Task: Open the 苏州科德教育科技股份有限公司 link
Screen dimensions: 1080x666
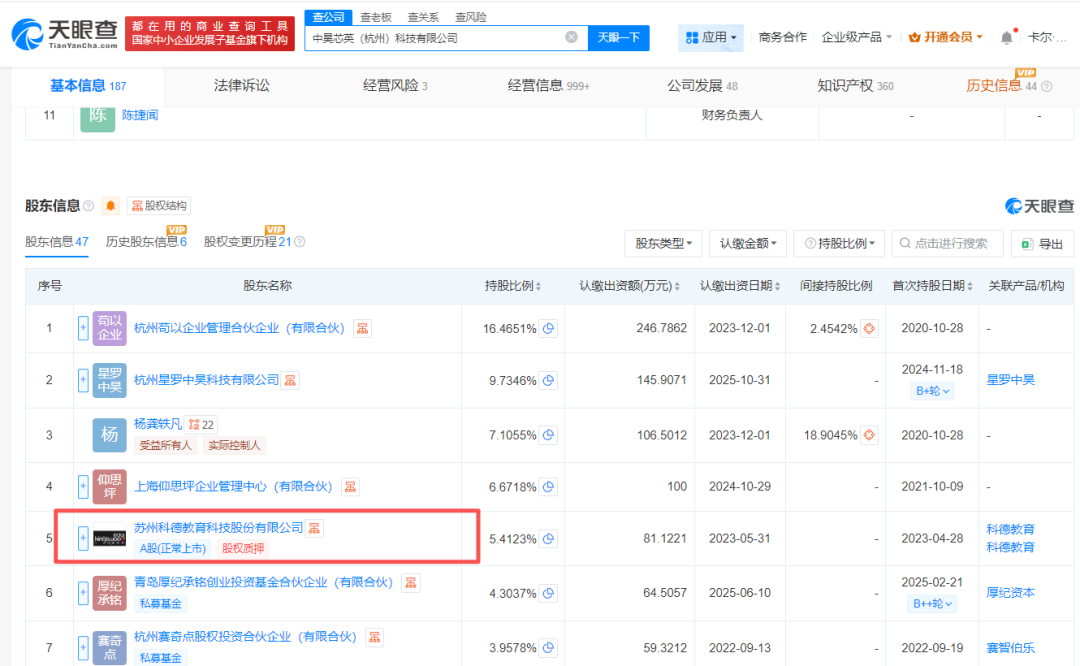Action: 218,527
